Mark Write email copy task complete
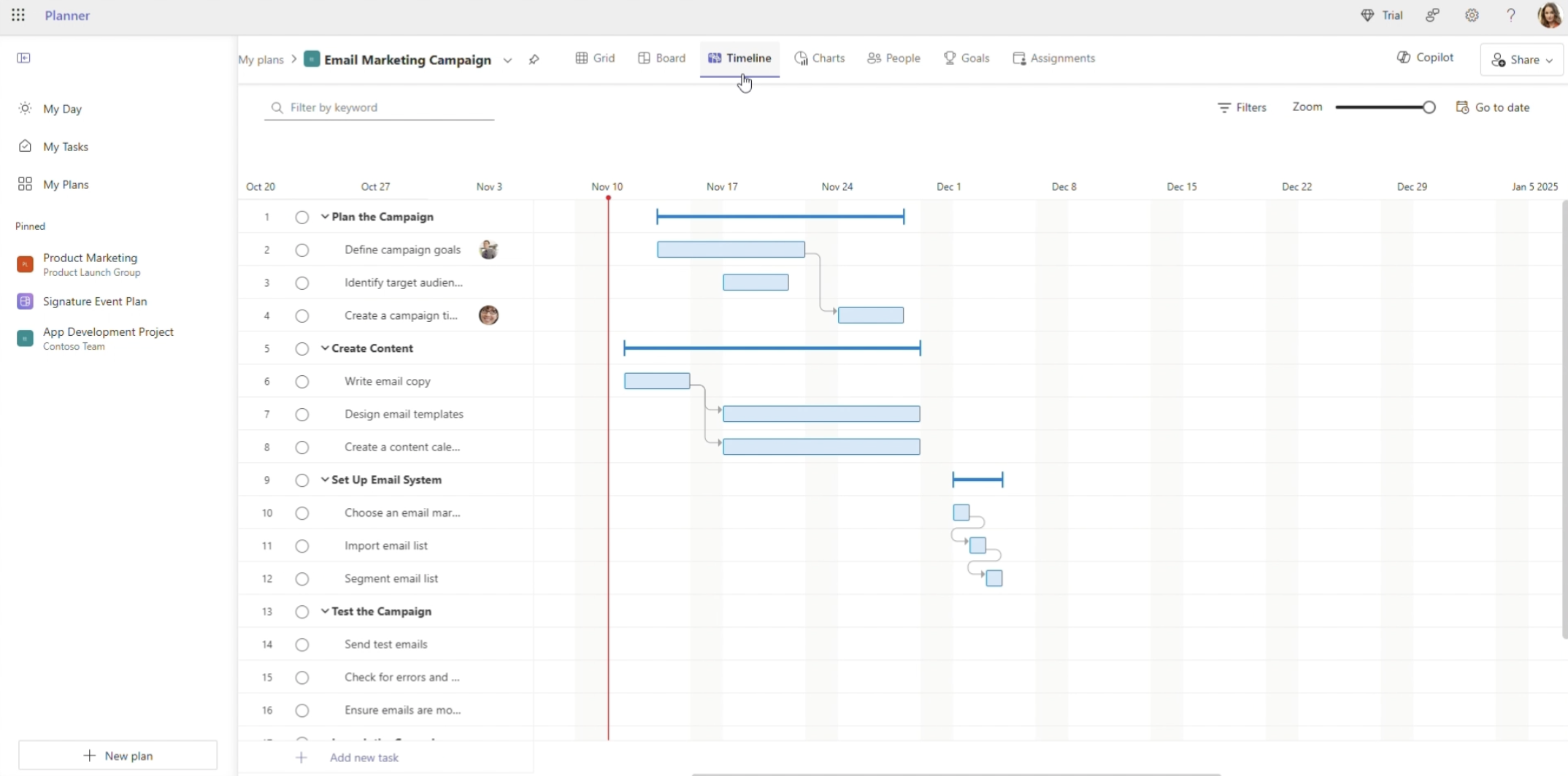 (x=301, y=382)
